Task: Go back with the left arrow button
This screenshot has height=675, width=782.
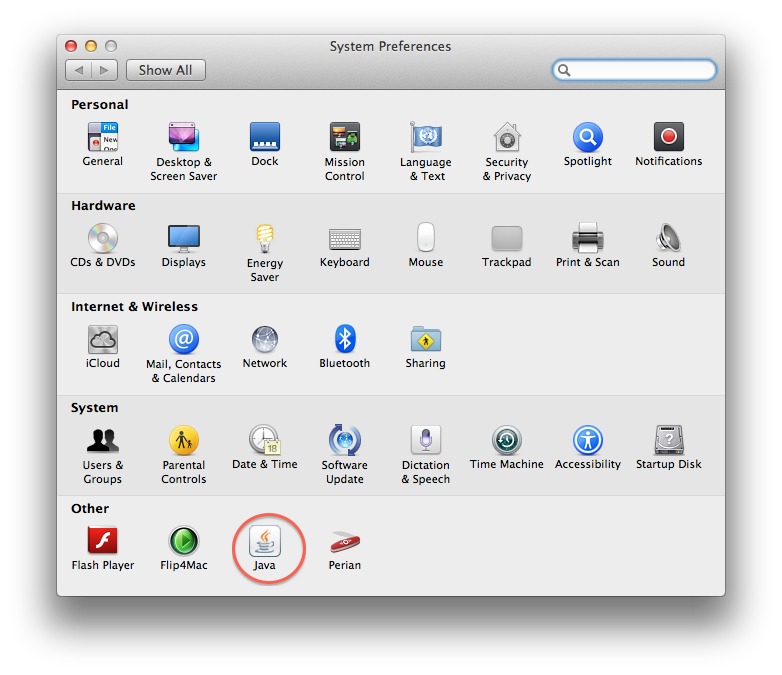Action: click(78, 70)
